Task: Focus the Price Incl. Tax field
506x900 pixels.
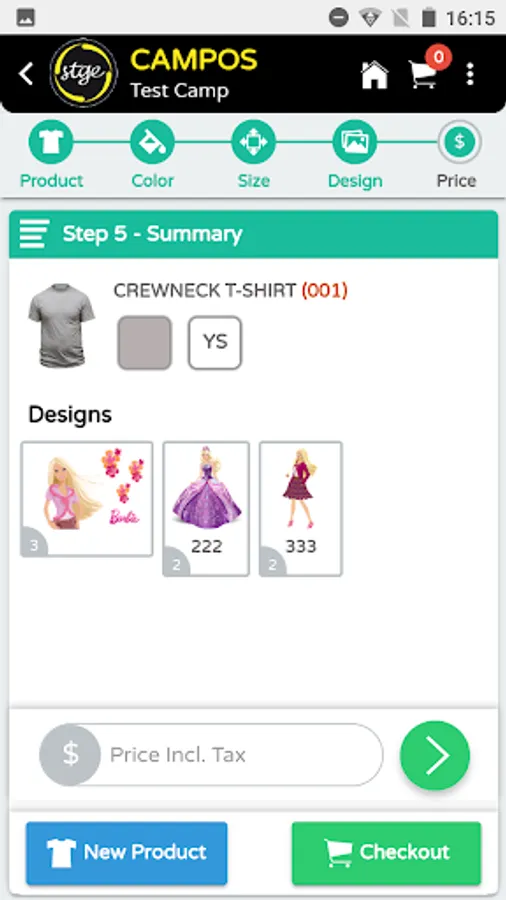Action: pos(211,754)
